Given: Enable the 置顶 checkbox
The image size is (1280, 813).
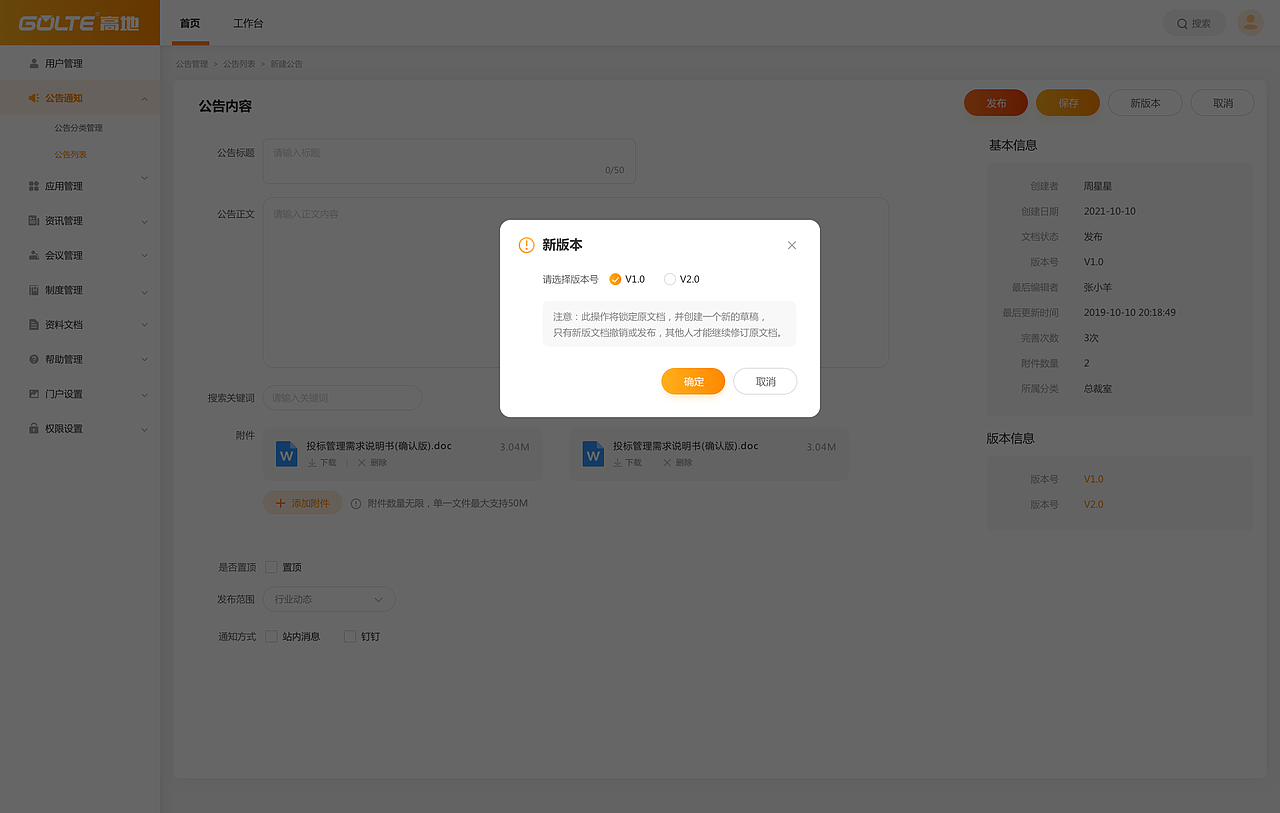Looking at the screenshot, I should (271, 566).
